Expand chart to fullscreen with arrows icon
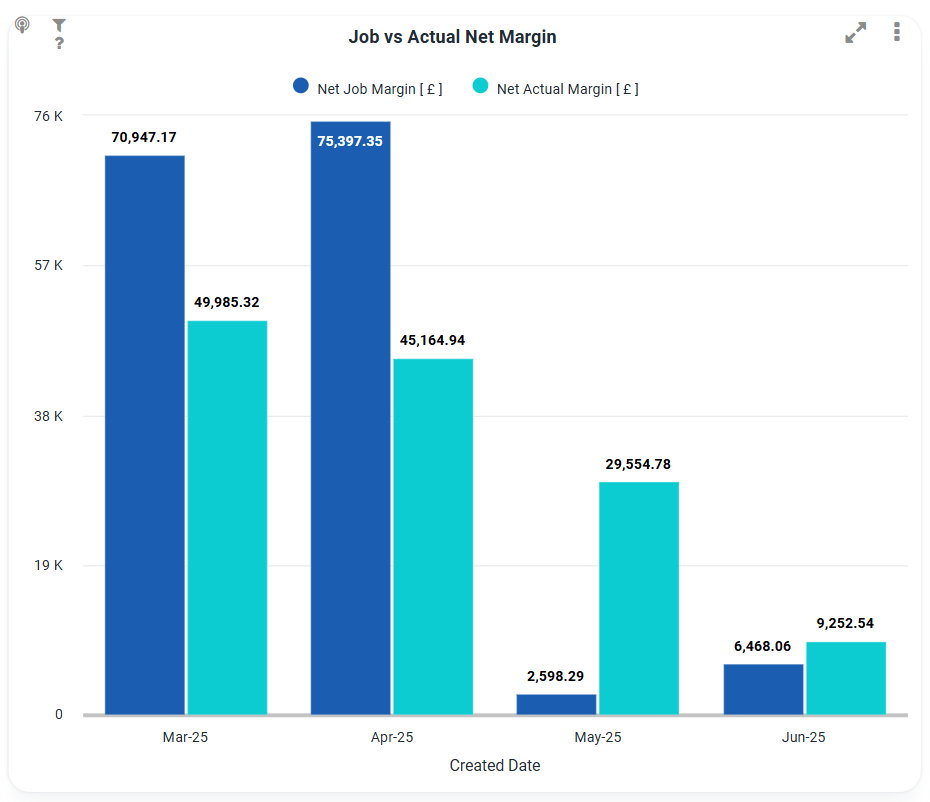Screen dimensions: 930x802 [855, 33]
